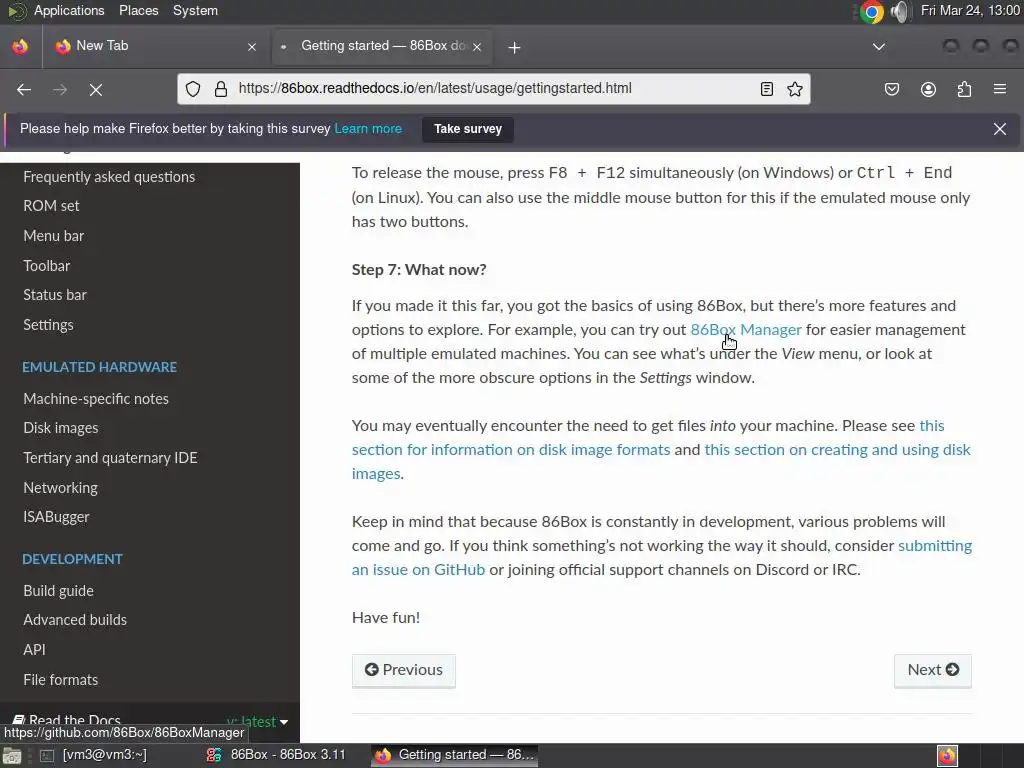Bookmark this page with the star
The height and width of the screenshot is (768, 1024).
pos(795,89)
